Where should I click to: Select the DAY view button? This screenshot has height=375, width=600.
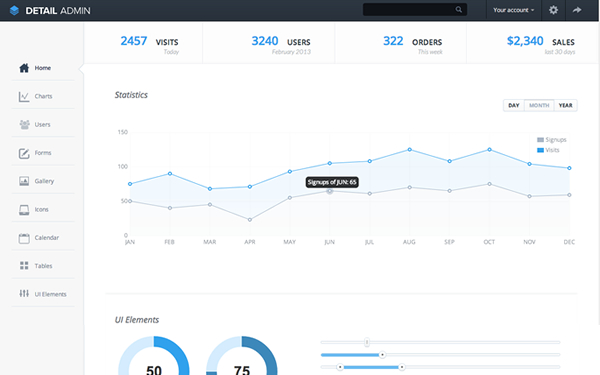coord(514,105)
